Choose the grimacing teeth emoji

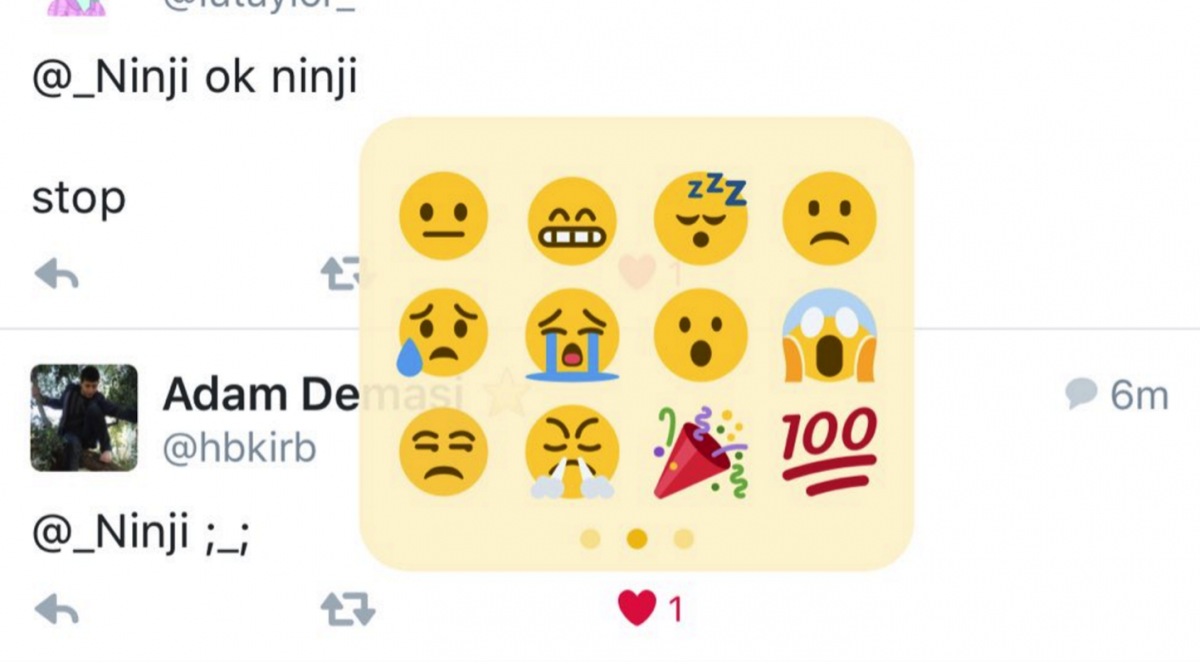tap(572, 216)
